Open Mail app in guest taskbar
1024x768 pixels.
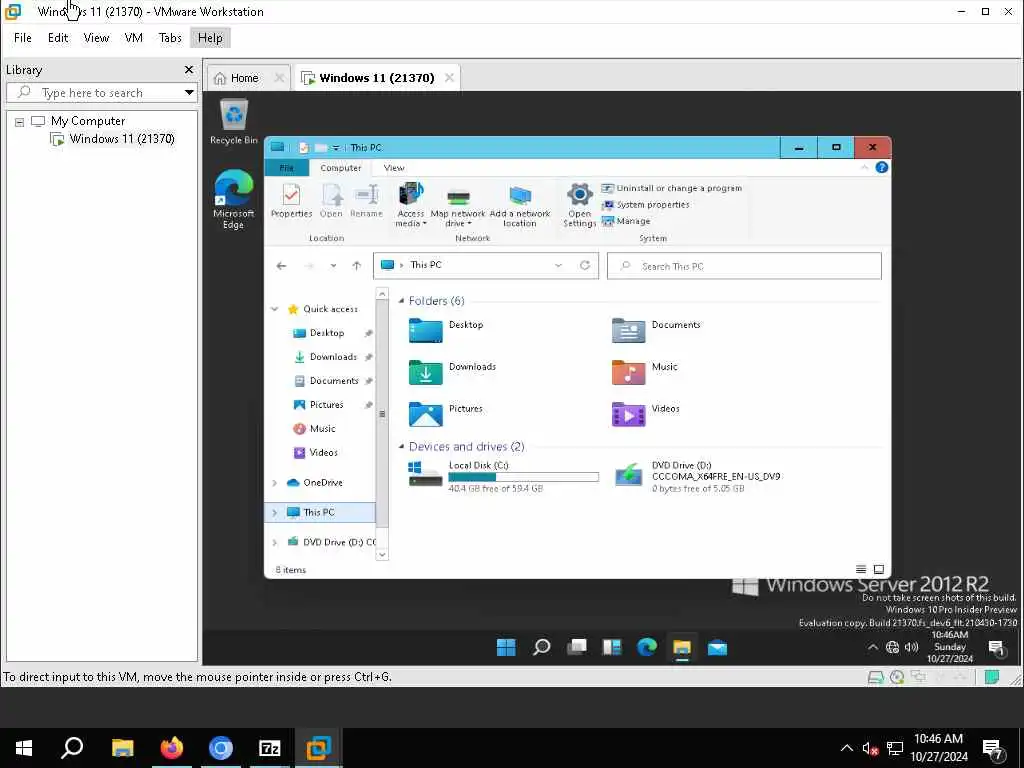coord(717,647)
